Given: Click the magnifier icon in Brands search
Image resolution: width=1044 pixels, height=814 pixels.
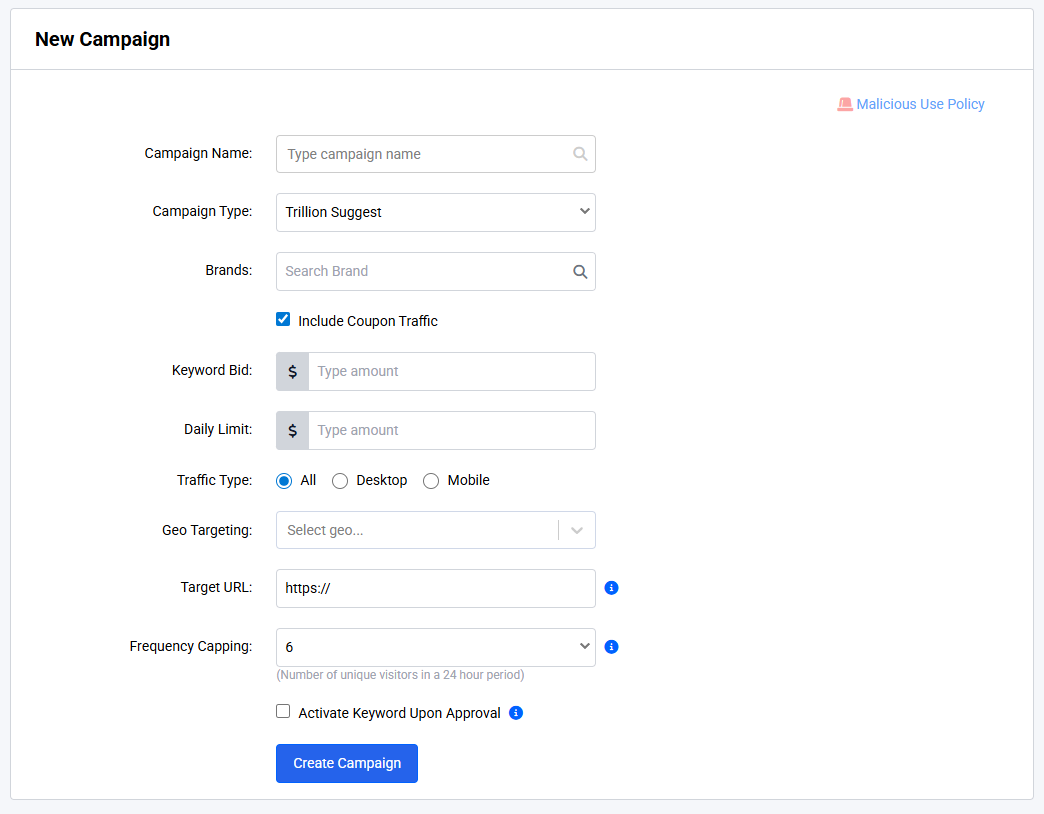Looking at the screenshot, I should click(580, 271).
